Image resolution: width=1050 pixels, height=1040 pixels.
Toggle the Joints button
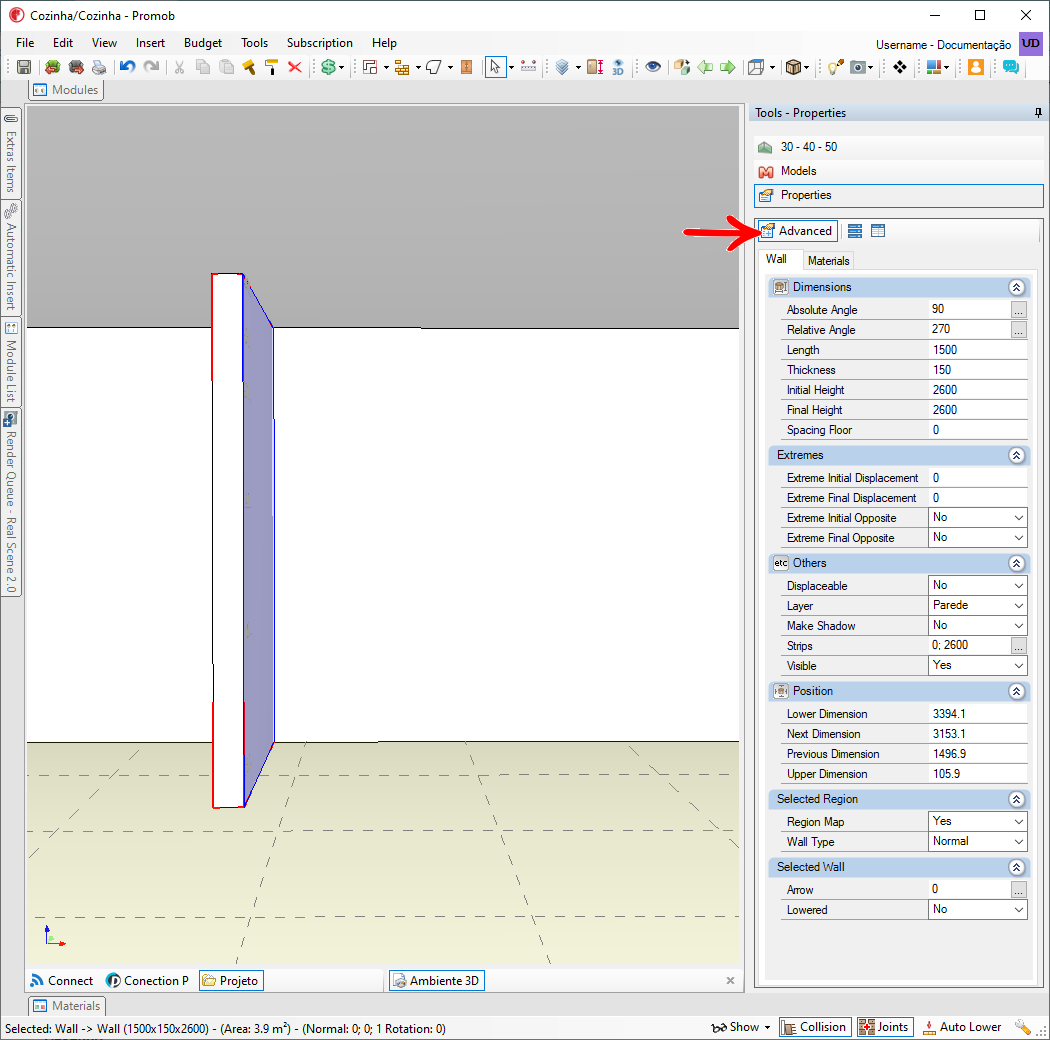click(885, 1027)
